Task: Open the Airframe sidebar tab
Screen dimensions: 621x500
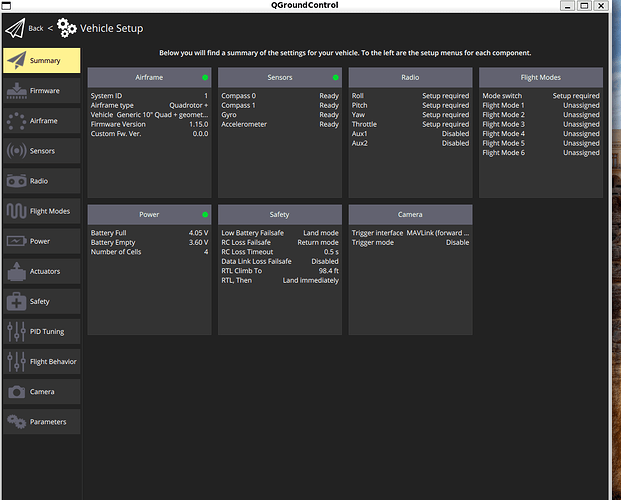Action: click(x=42, y=121)
